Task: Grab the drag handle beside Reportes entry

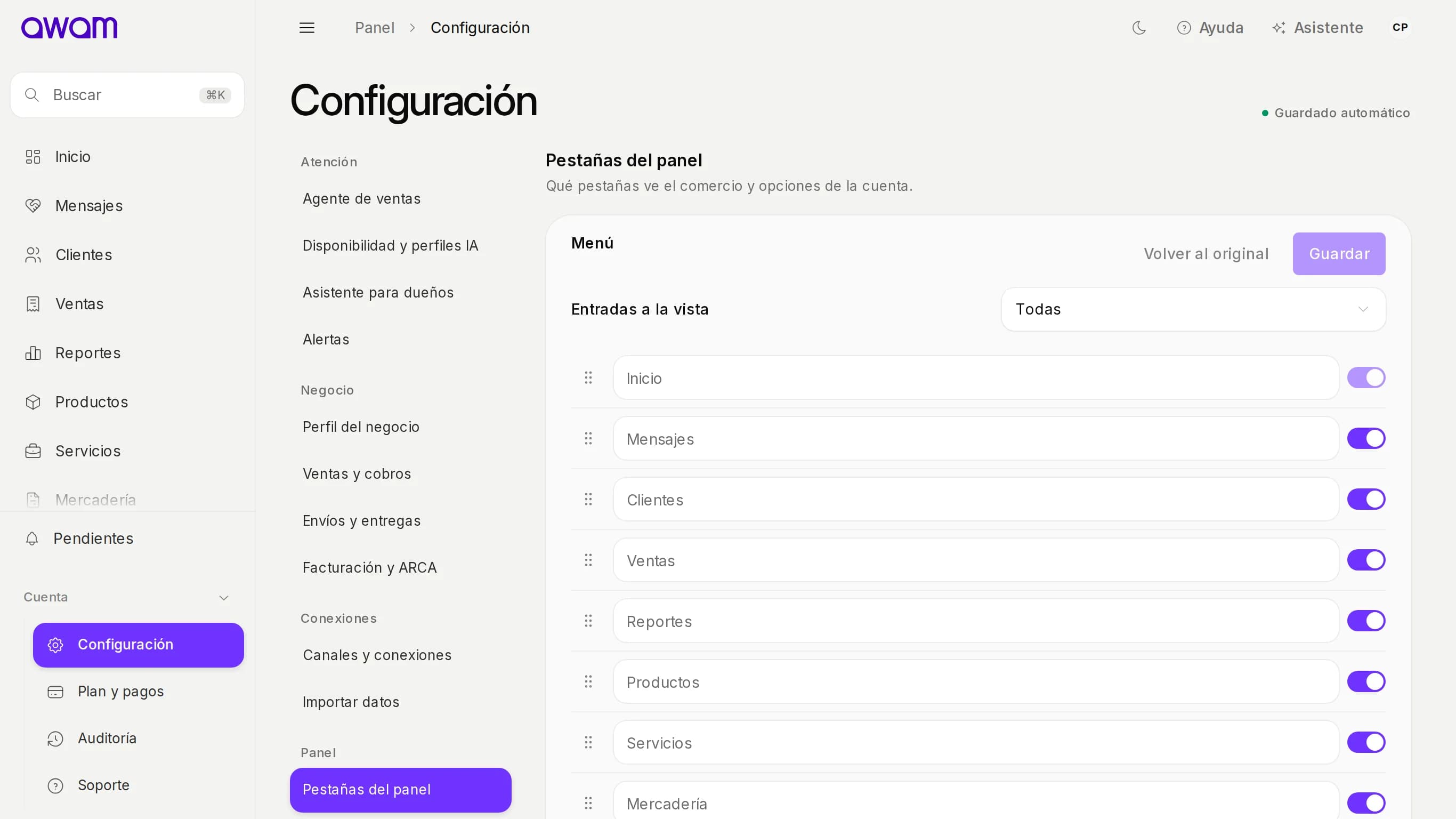Action: [x=588, y=621]
